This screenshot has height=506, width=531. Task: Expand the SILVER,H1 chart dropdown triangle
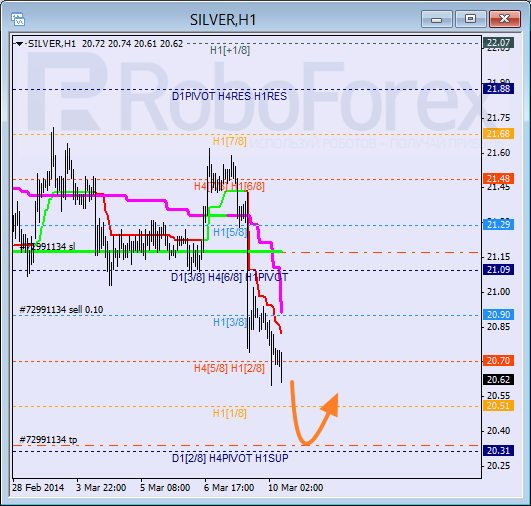tap(20, 44)
